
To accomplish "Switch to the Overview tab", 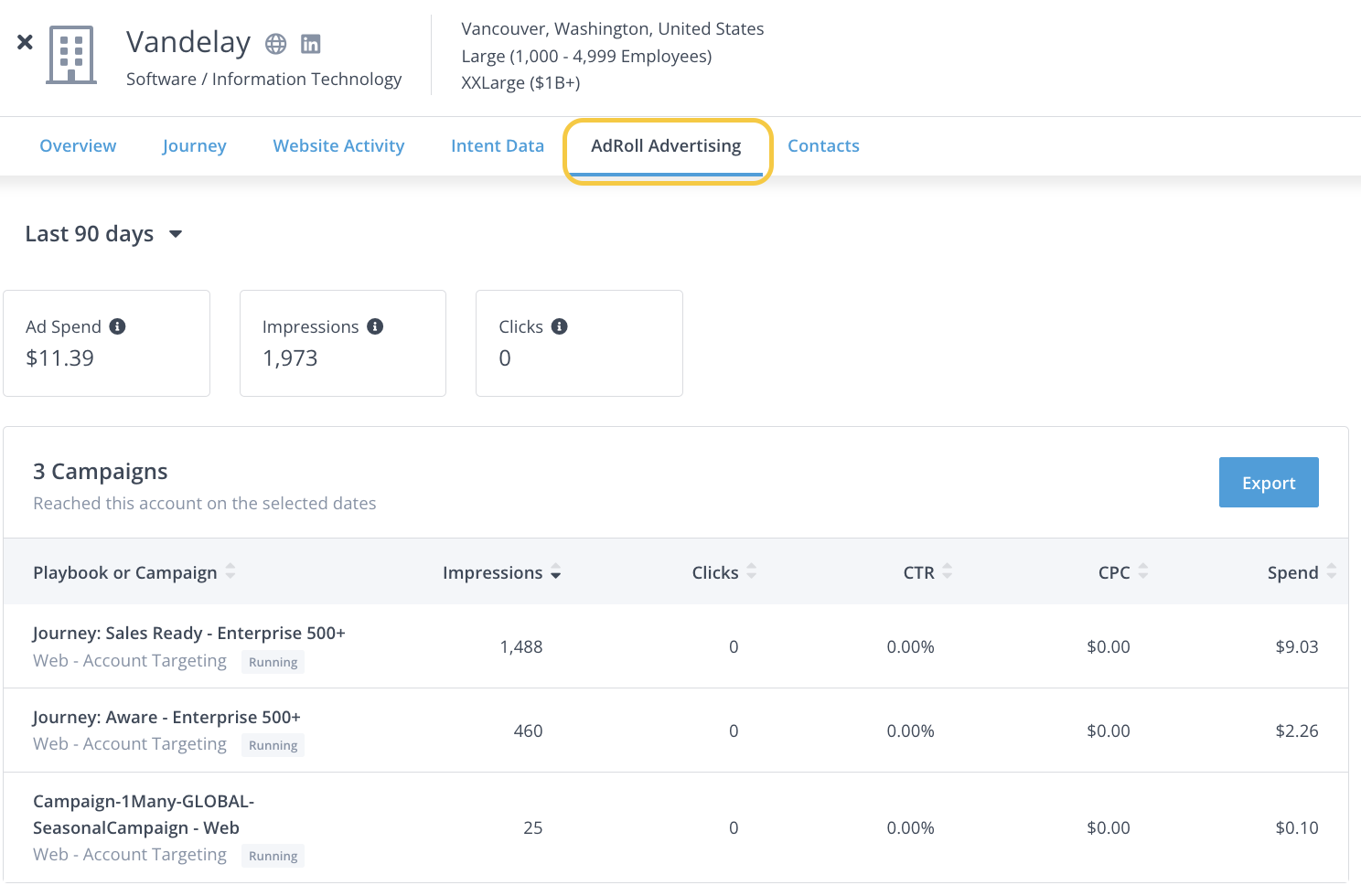I will [78, 146].
